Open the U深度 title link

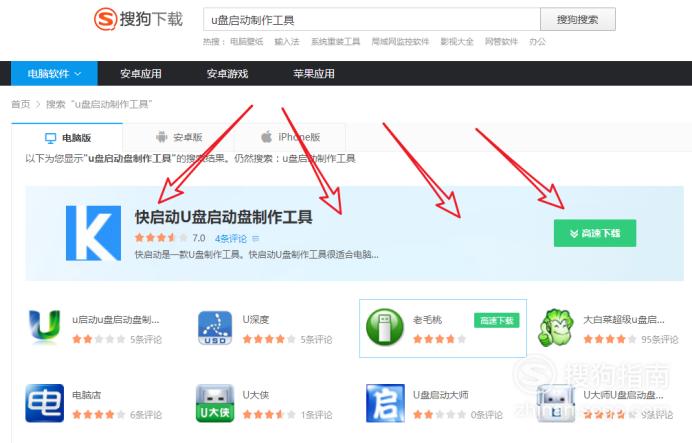coord(256,319)
